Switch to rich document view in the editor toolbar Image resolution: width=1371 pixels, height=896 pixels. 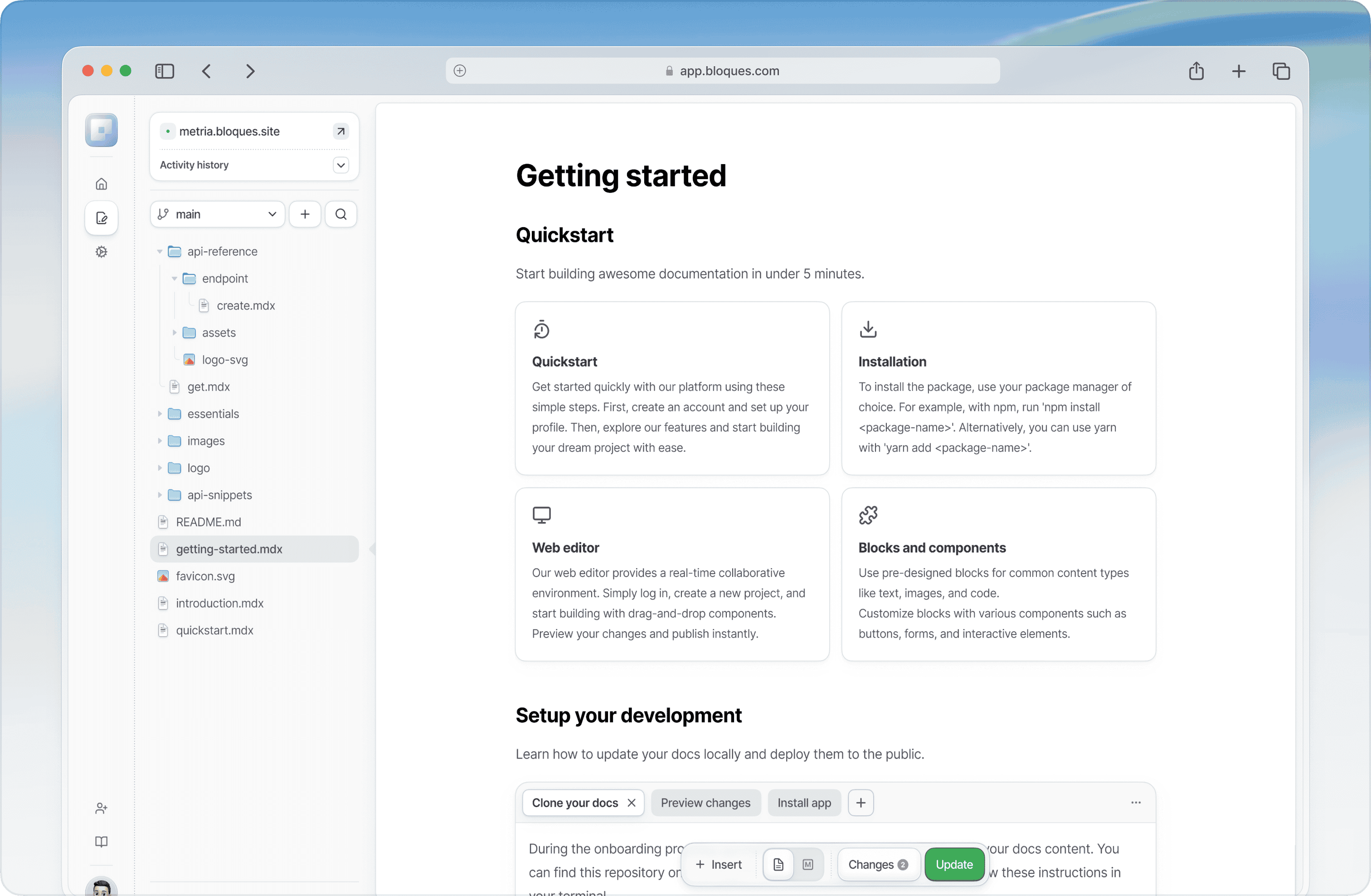[x=778, y=864]
